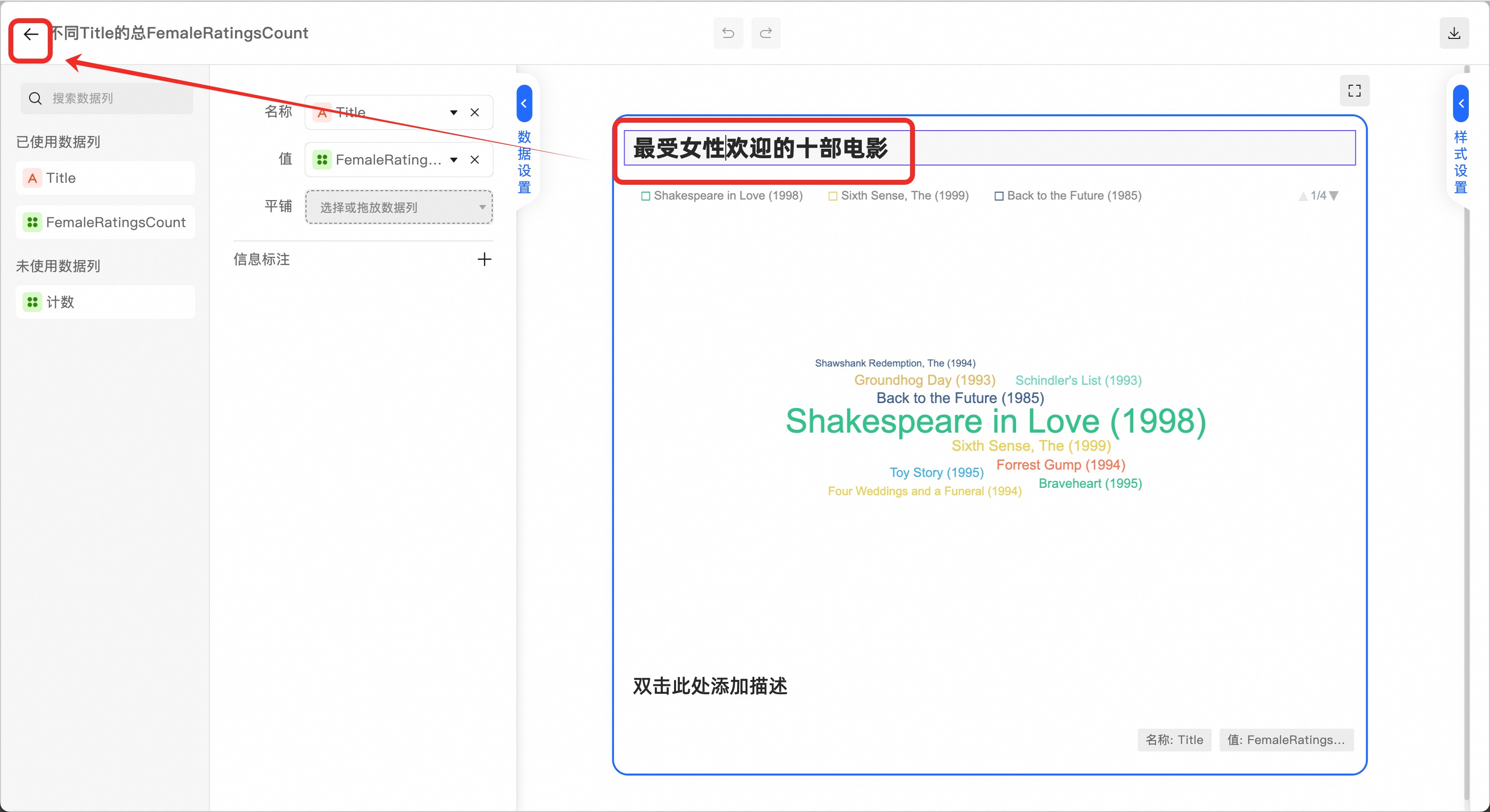Click the redo icon
The image size is (1490, 812).
click(766, 33)
